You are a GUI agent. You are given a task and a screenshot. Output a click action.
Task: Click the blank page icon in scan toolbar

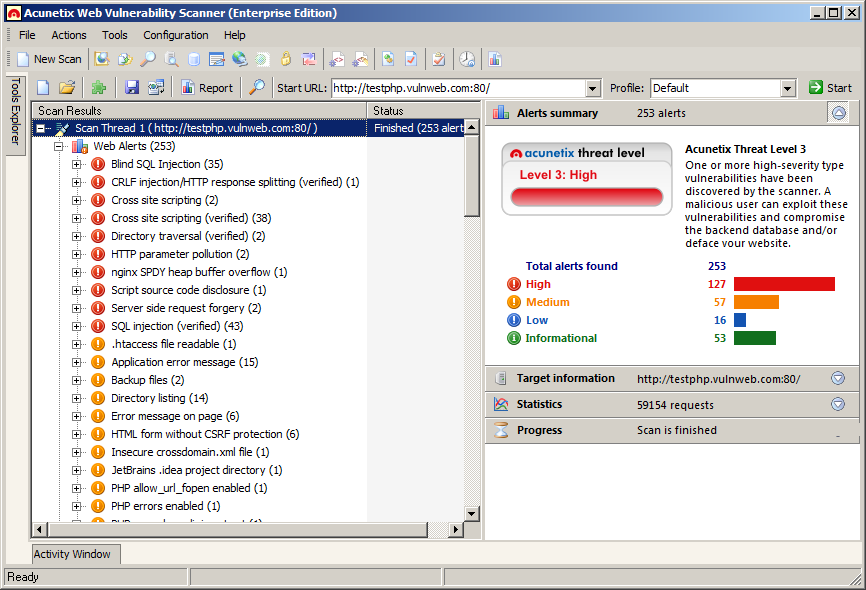[43, 87]
